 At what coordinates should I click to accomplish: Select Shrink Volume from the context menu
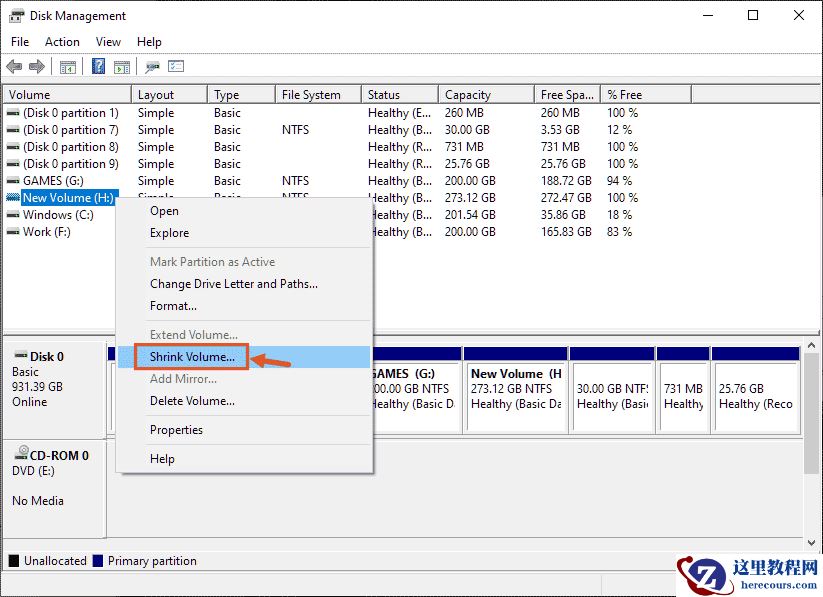(192, 356)
